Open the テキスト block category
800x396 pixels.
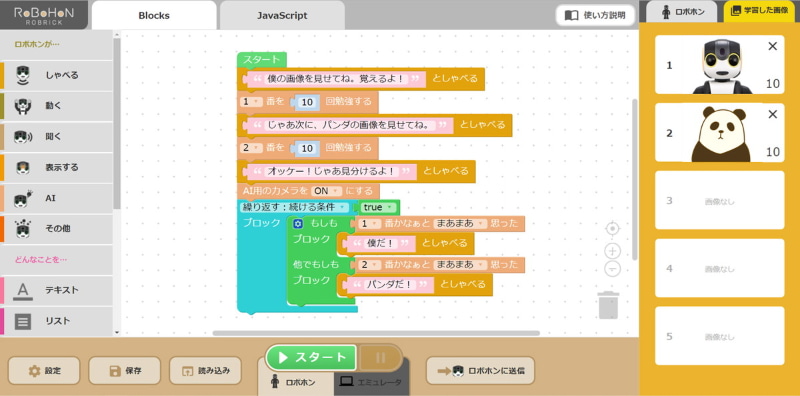pos(56,290)
